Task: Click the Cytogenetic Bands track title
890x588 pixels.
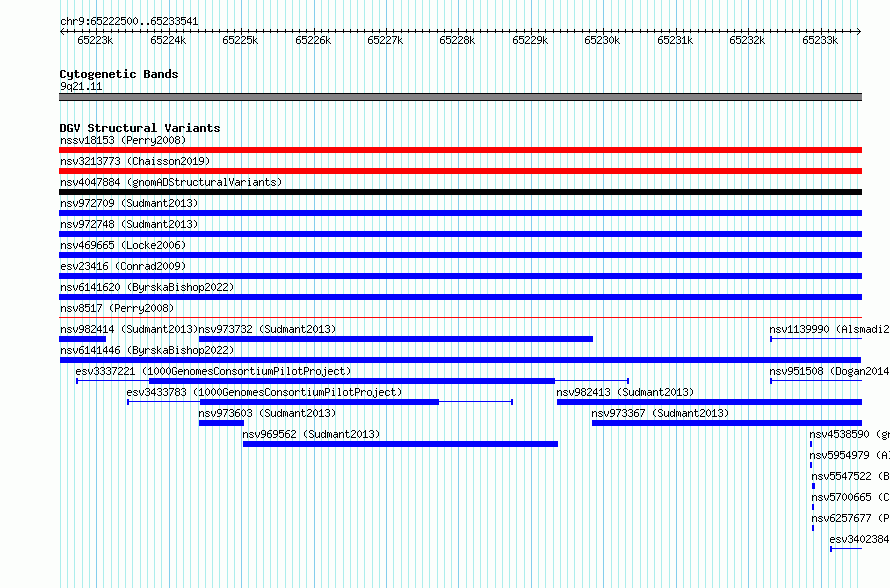Action: [119, 74]
